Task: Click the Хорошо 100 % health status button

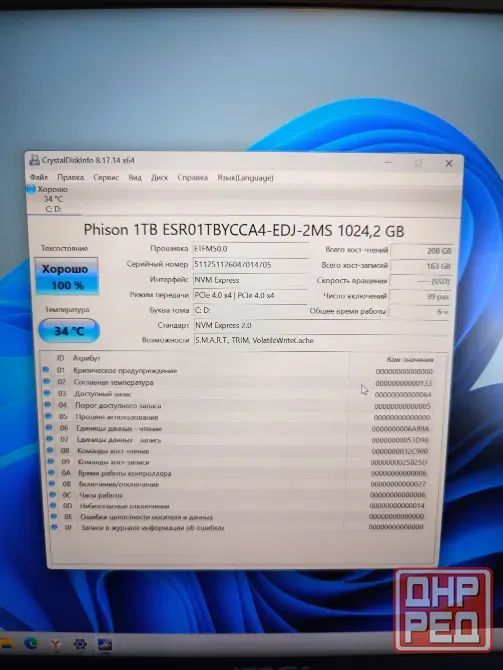Action: click(x=66, y=276)
